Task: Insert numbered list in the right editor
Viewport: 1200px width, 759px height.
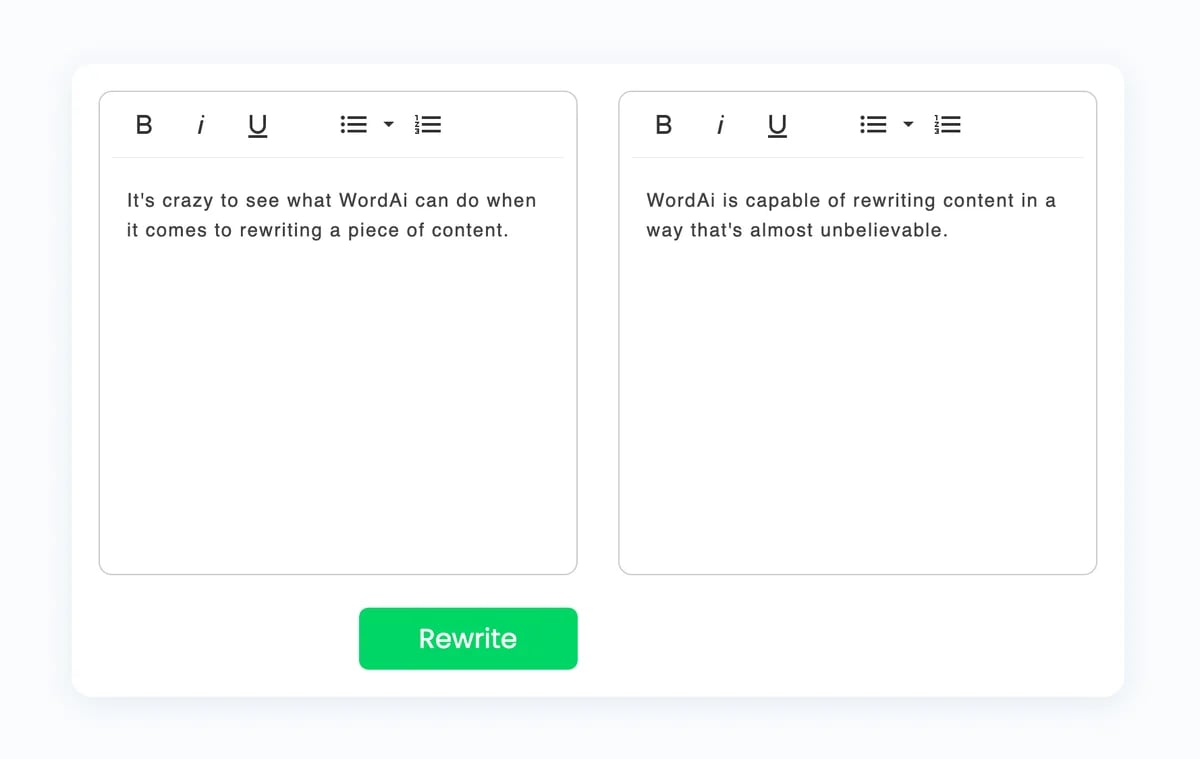Action: 948,125
